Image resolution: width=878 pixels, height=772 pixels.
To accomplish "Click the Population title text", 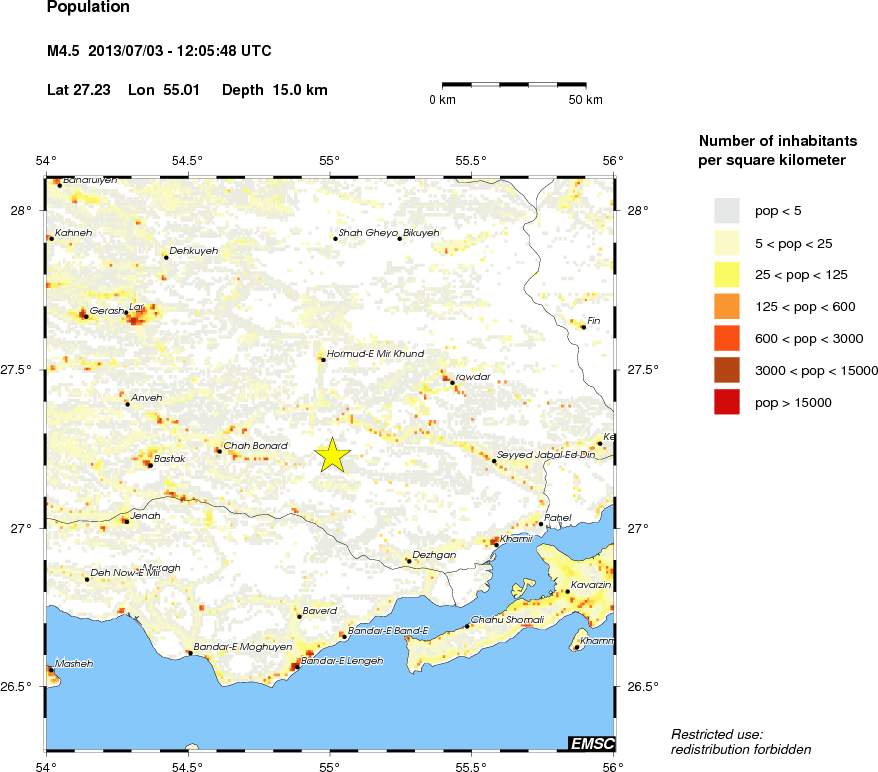I will (88, 7).
